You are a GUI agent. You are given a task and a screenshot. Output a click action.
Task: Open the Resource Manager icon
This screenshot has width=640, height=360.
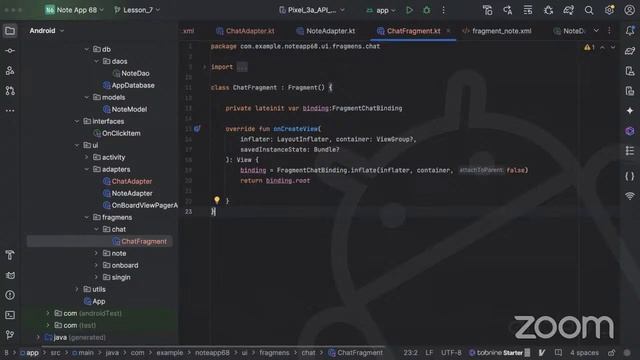click(10, 71)
